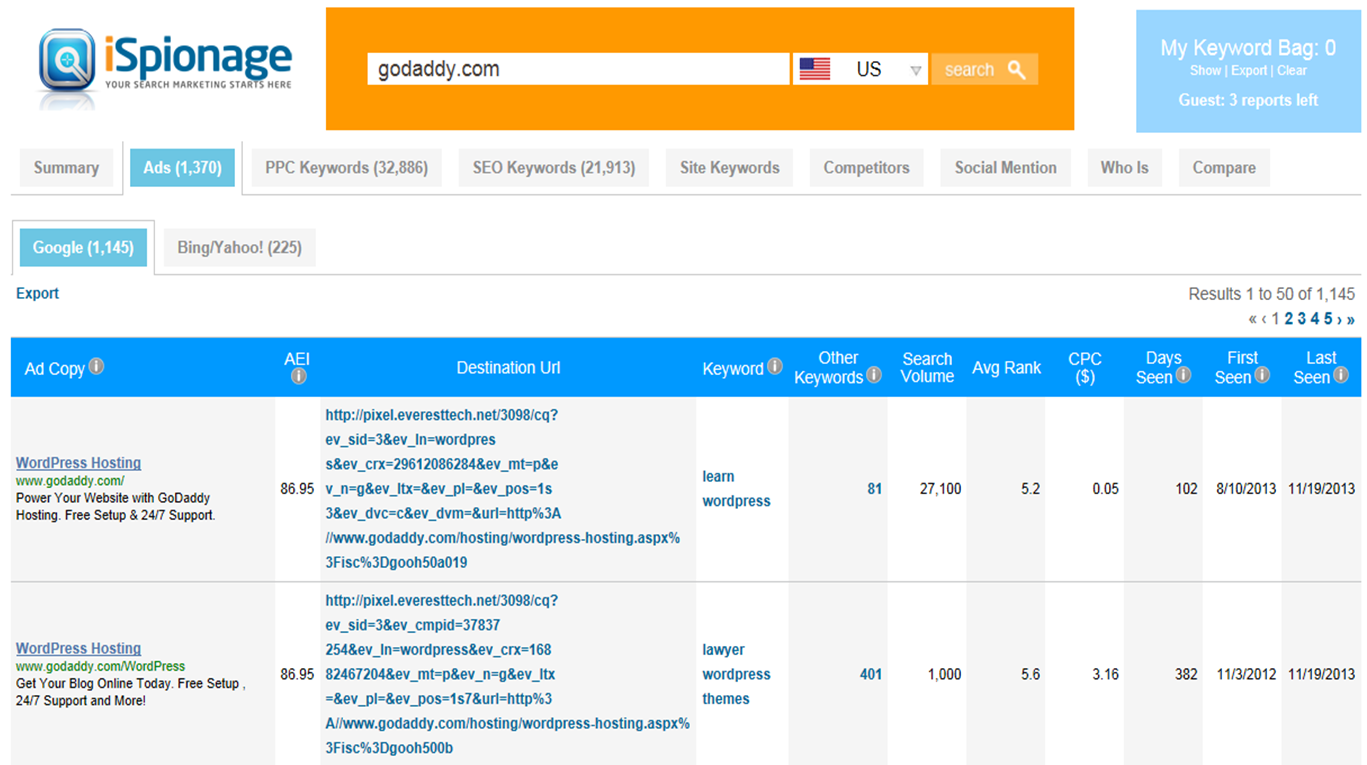Image resolution: width=1367 pixels, height=765 pixels.
Task: Click first seen date 8/10/2013
Action: [1246, 489]
